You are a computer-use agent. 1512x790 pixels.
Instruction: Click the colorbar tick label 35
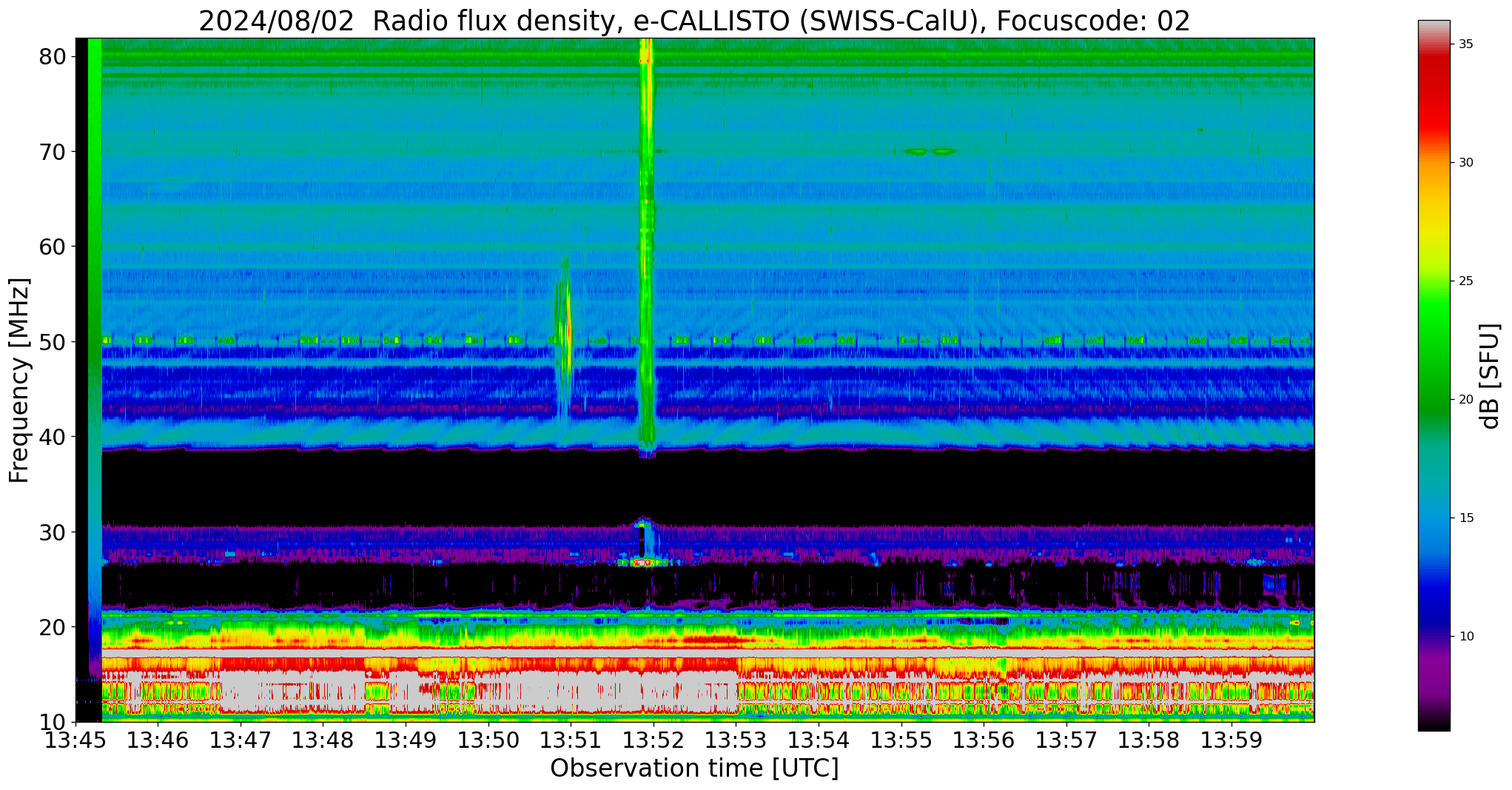click(1465, 44)
